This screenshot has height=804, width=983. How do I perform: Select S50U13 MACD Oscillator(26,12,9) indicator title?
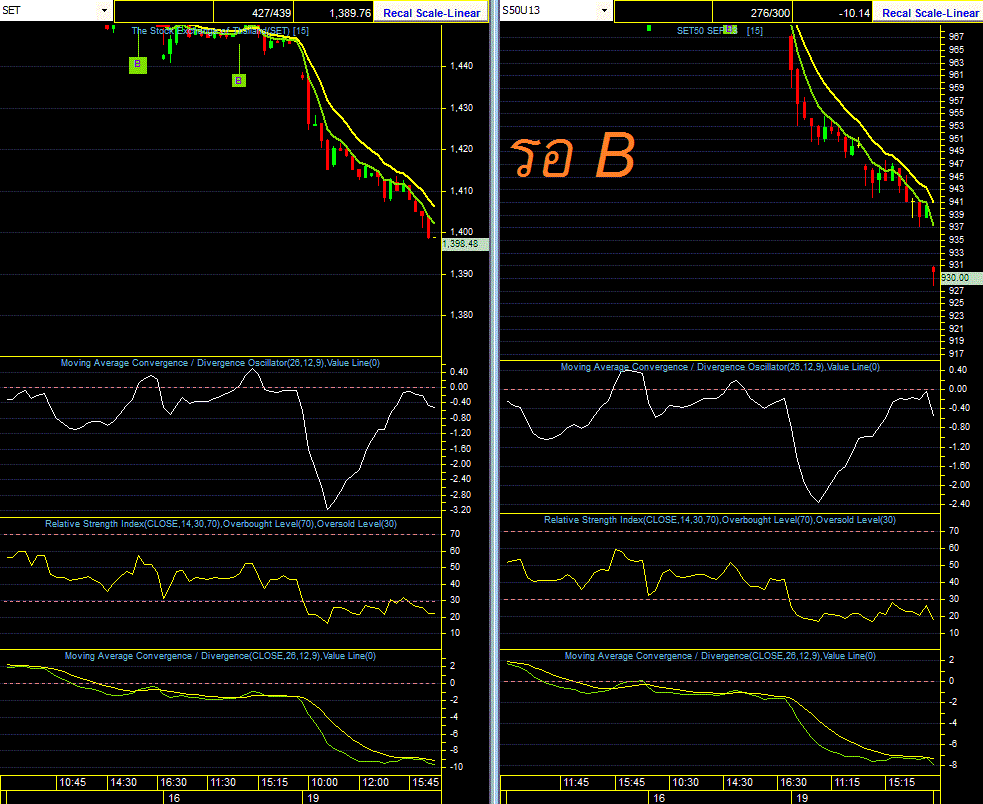[720, 367]
